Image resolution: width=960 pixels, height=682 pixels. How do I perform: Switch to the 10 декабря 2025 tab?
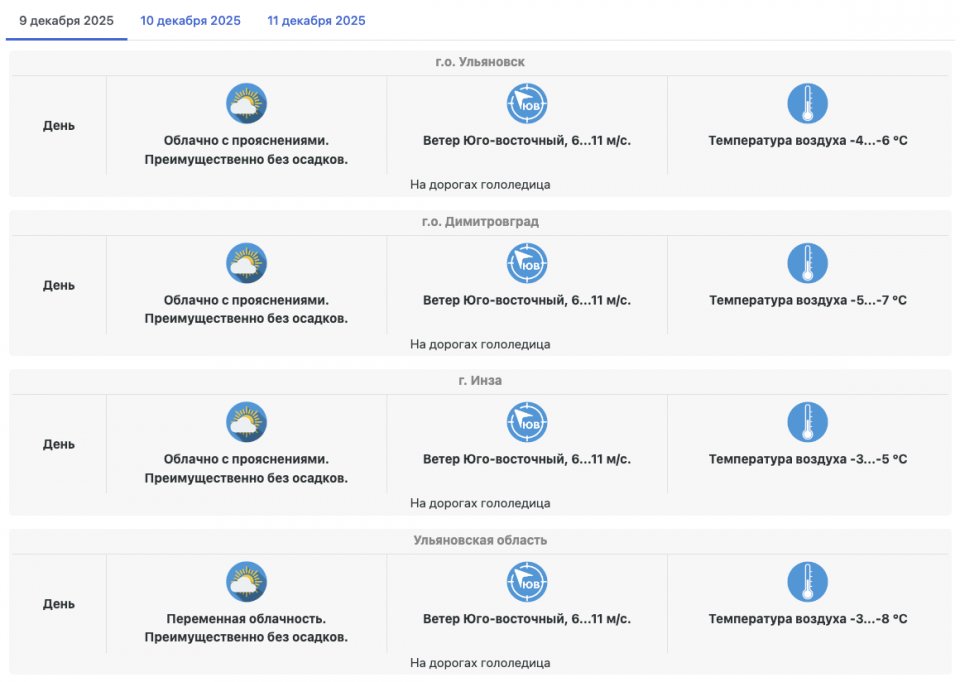click(x=190, y=21)
